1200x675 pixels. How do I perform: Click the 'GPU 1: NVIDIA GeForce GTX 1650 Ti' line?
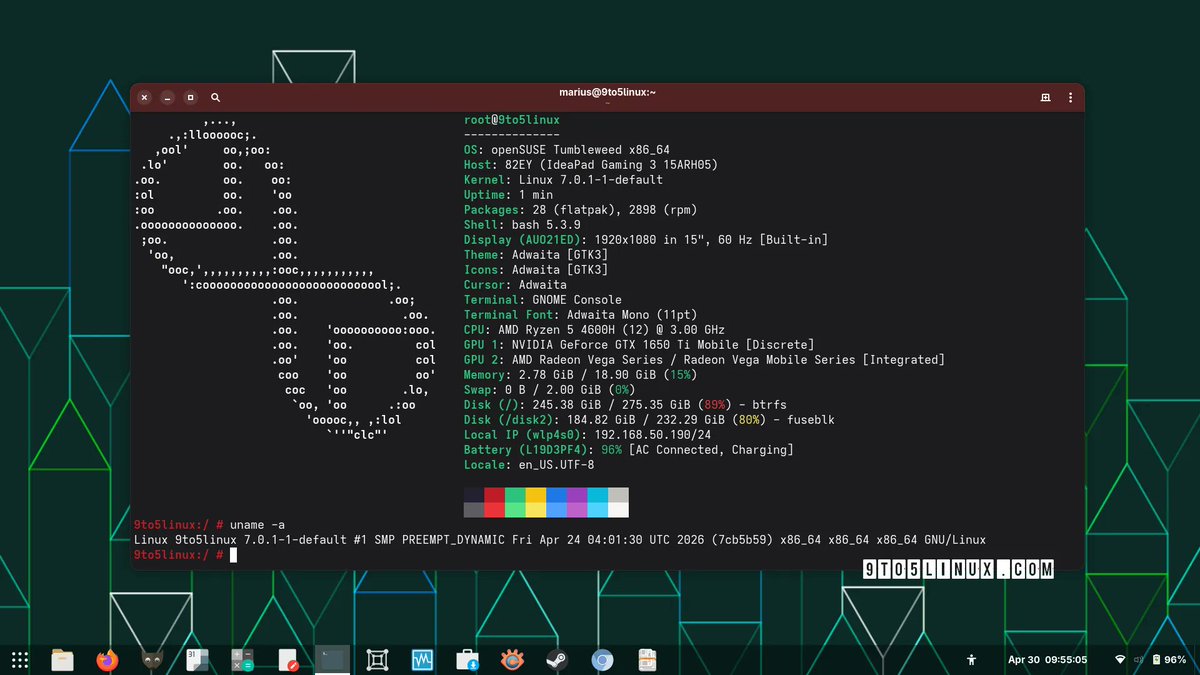tap(639, 345)
